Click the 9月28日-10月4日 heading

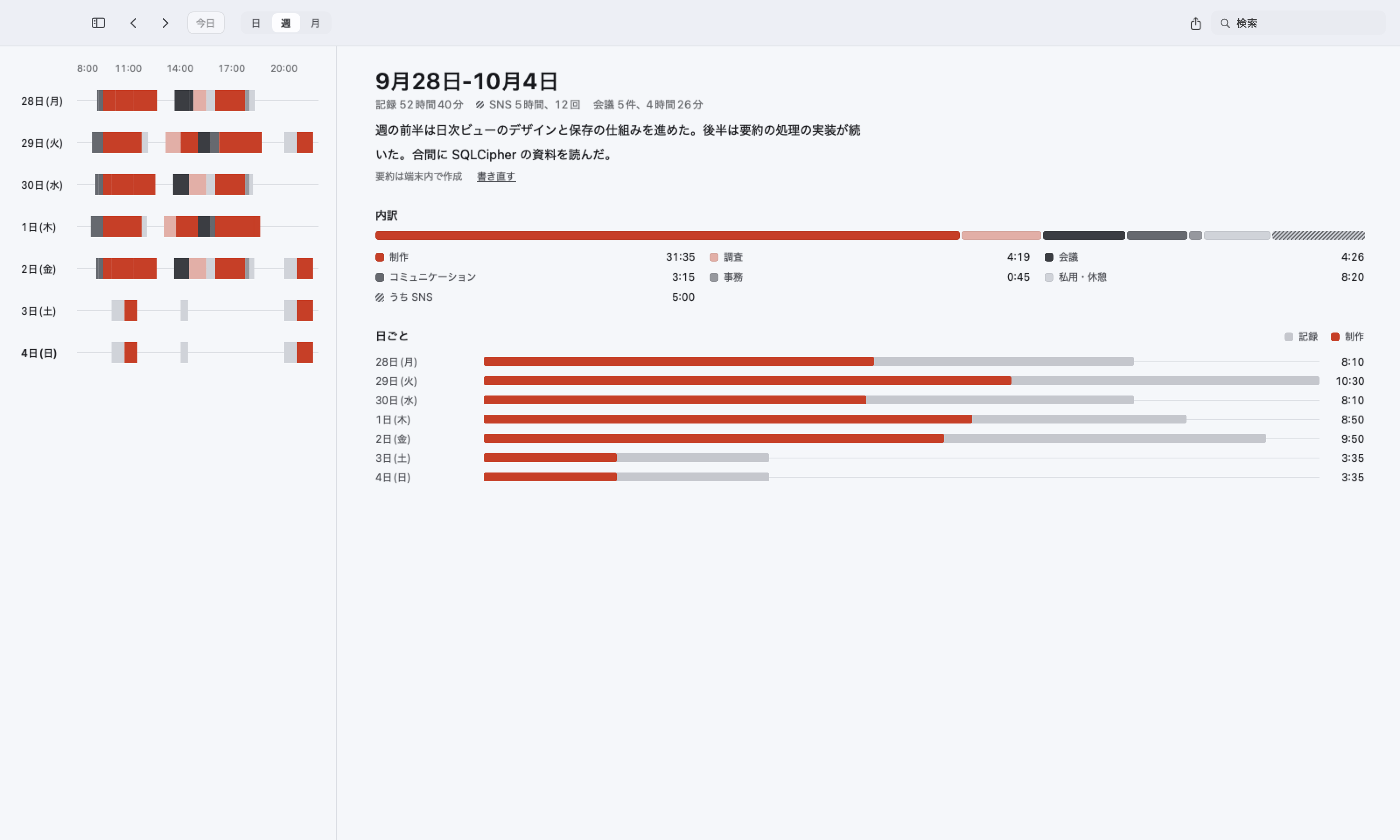[466, 81]
